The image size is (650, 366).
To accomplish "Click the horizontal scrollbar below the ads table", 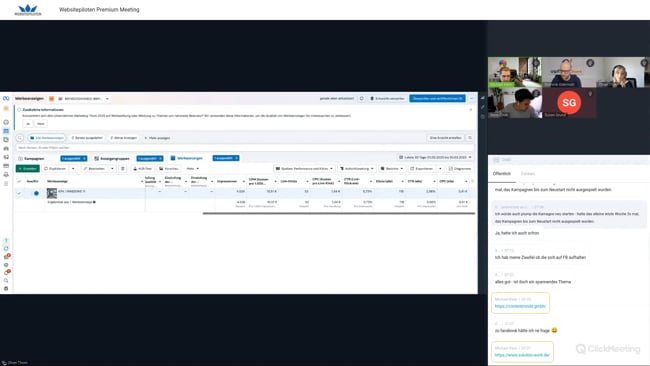I will tap(339, 213).
